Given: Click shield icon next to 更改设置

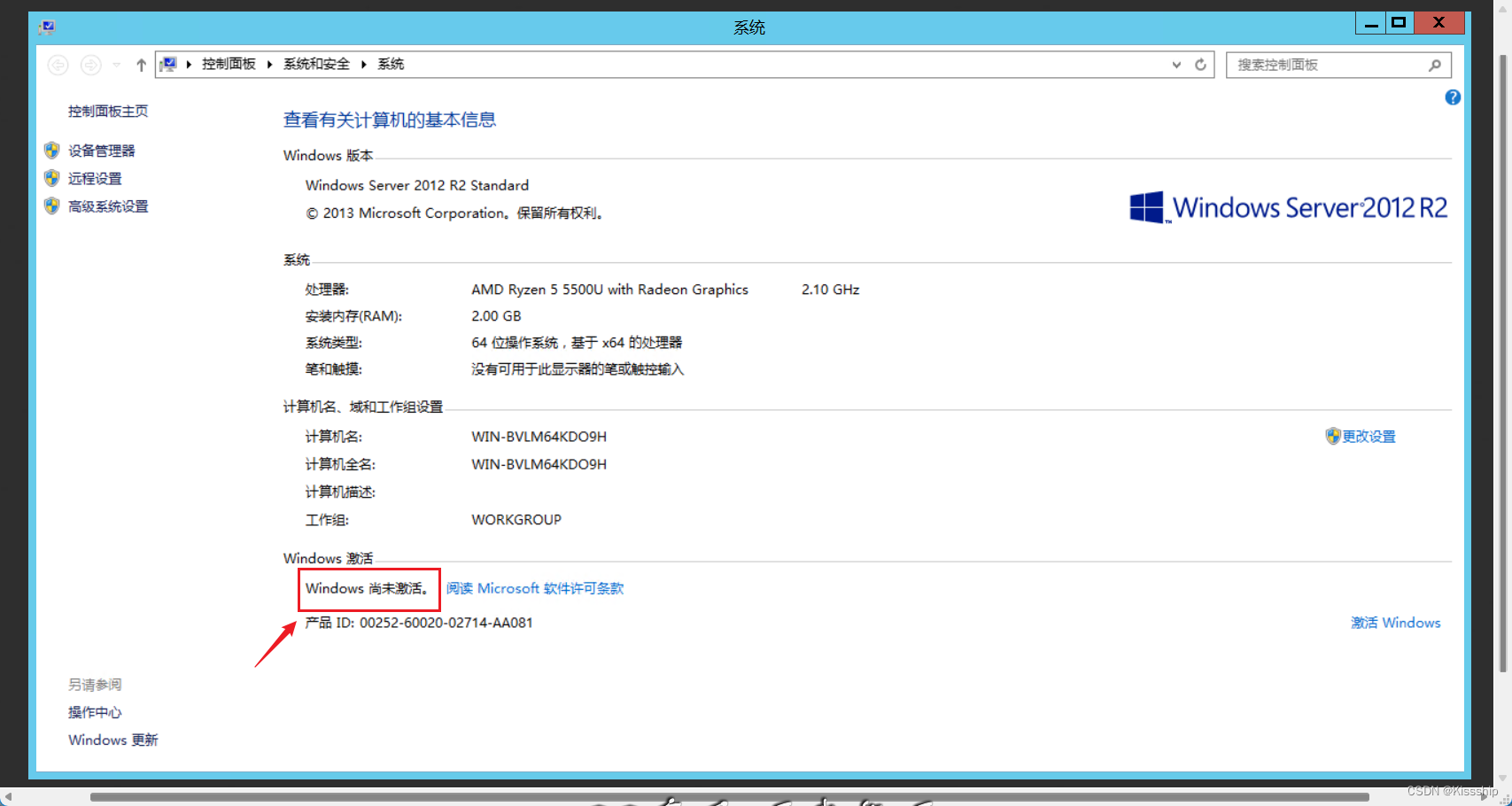Looking at the screenshot, I should point(1333,436).
